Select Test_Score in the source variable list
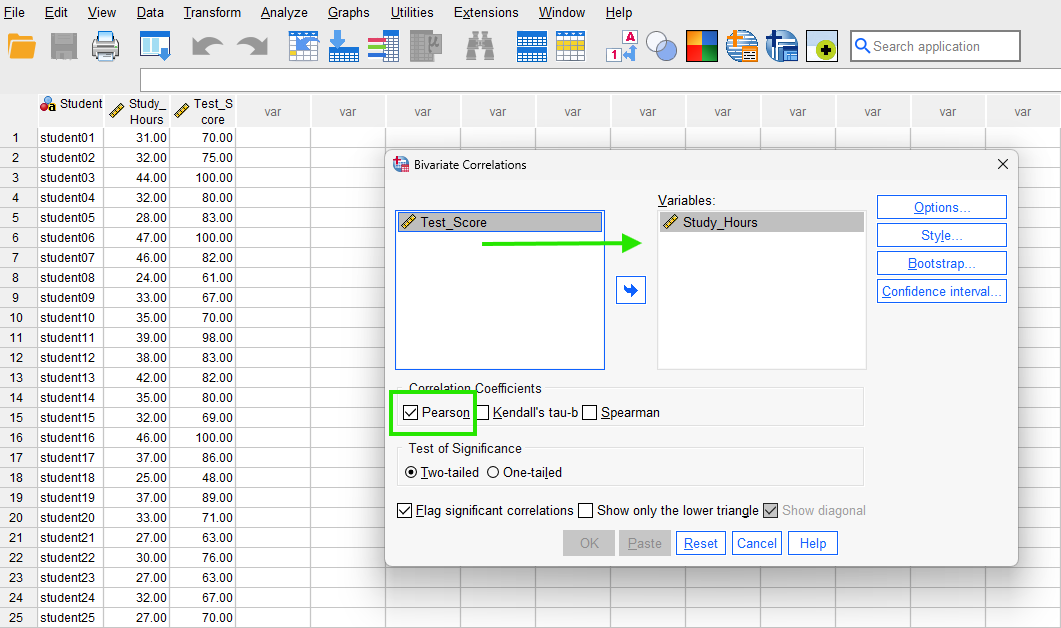The image size is (1061, 628). tap(500, 222)
